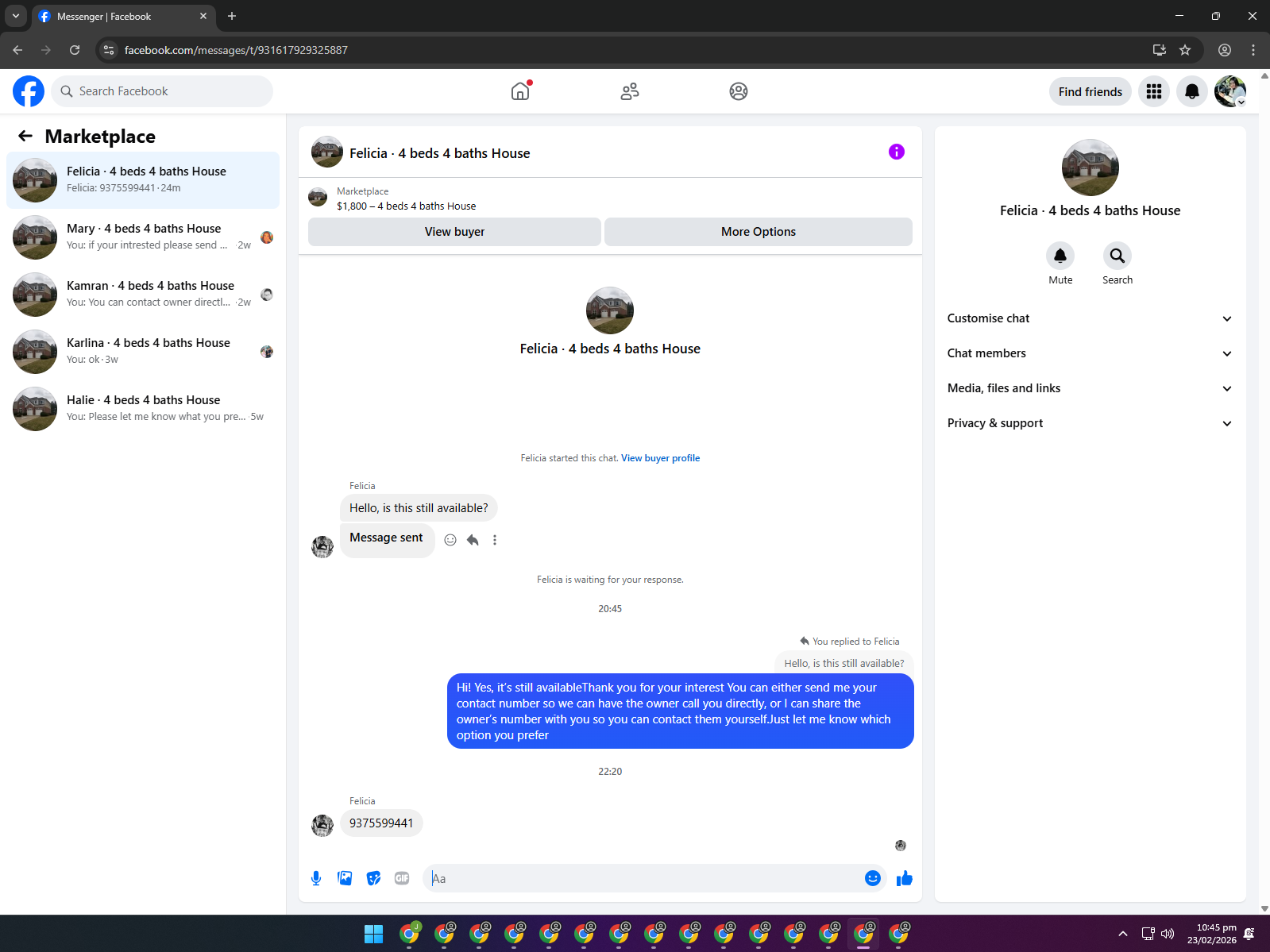1270x952 pixels.
Task: Click the More Options button
Action: coord(759,232)
